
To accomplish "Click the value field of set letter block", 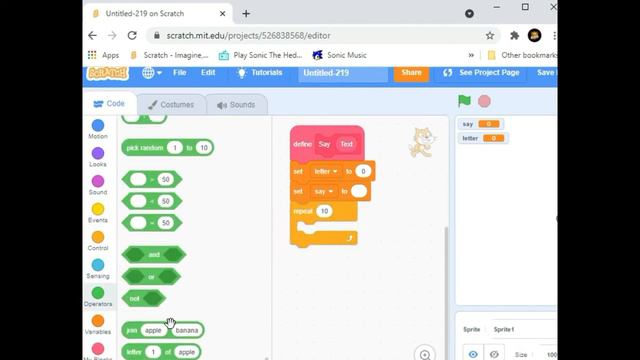I will pos(363,171).
